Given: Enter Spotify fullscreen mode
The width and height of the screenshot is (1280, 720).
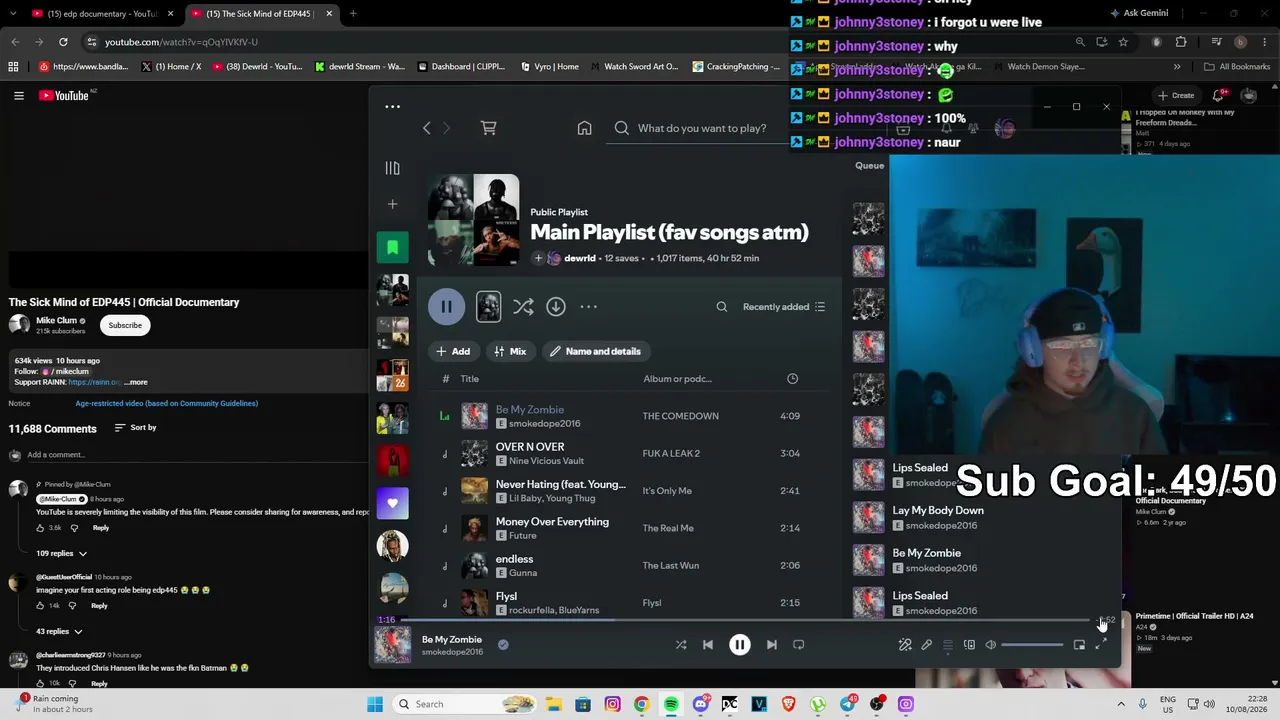Looking at the screenshot, I should tap(1101, 645).
